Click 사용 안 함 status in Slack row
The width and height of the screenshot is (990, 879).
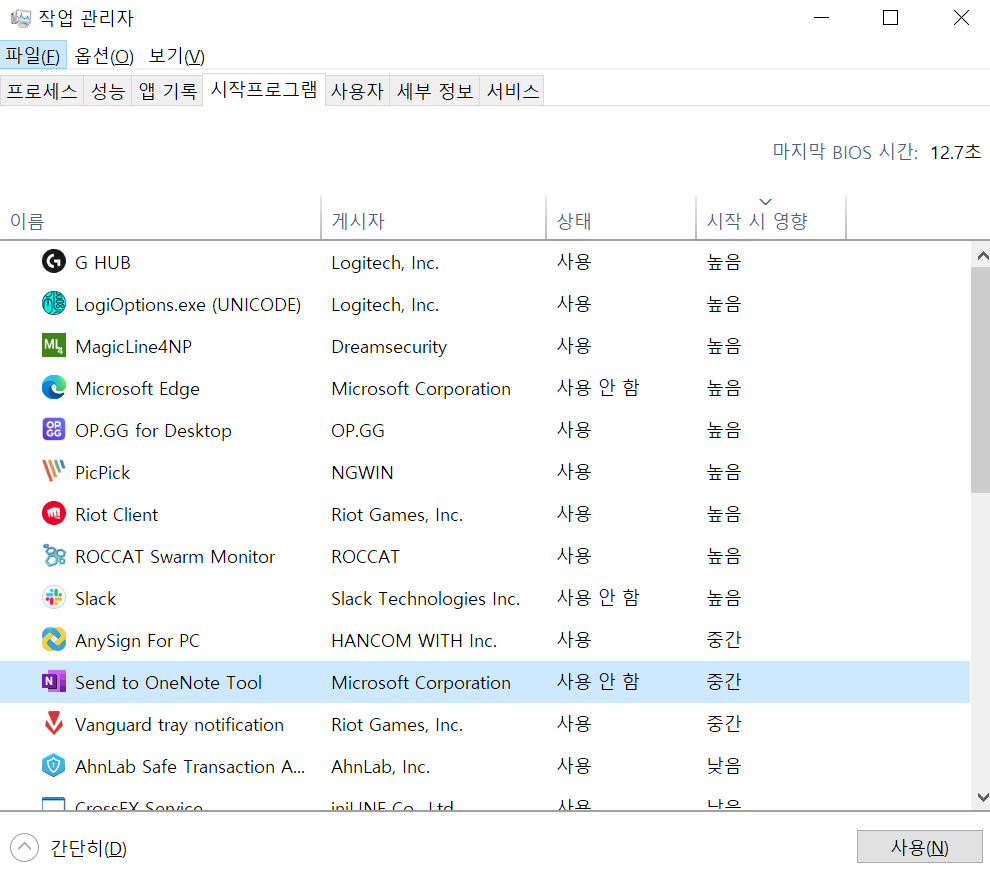click(x=598, y=597)
